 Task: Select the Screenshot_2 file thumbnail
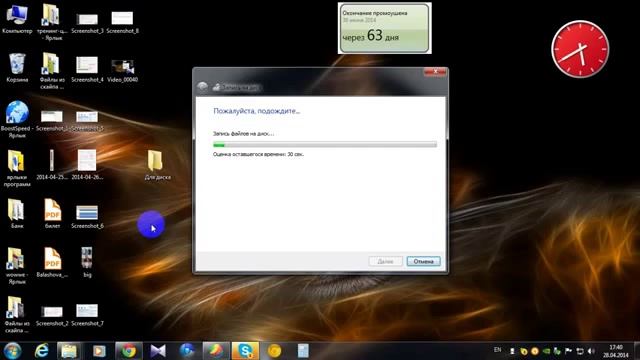[52, 315]
